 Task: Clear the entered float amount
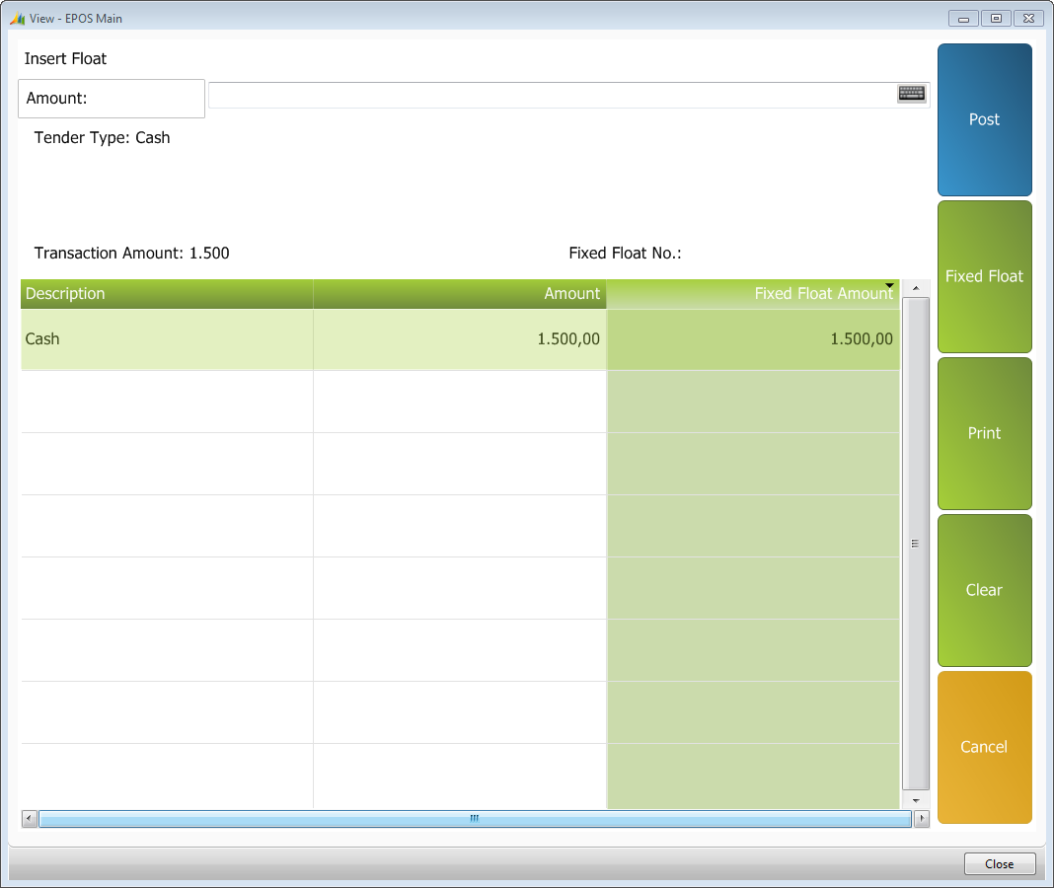pos(984,590)
